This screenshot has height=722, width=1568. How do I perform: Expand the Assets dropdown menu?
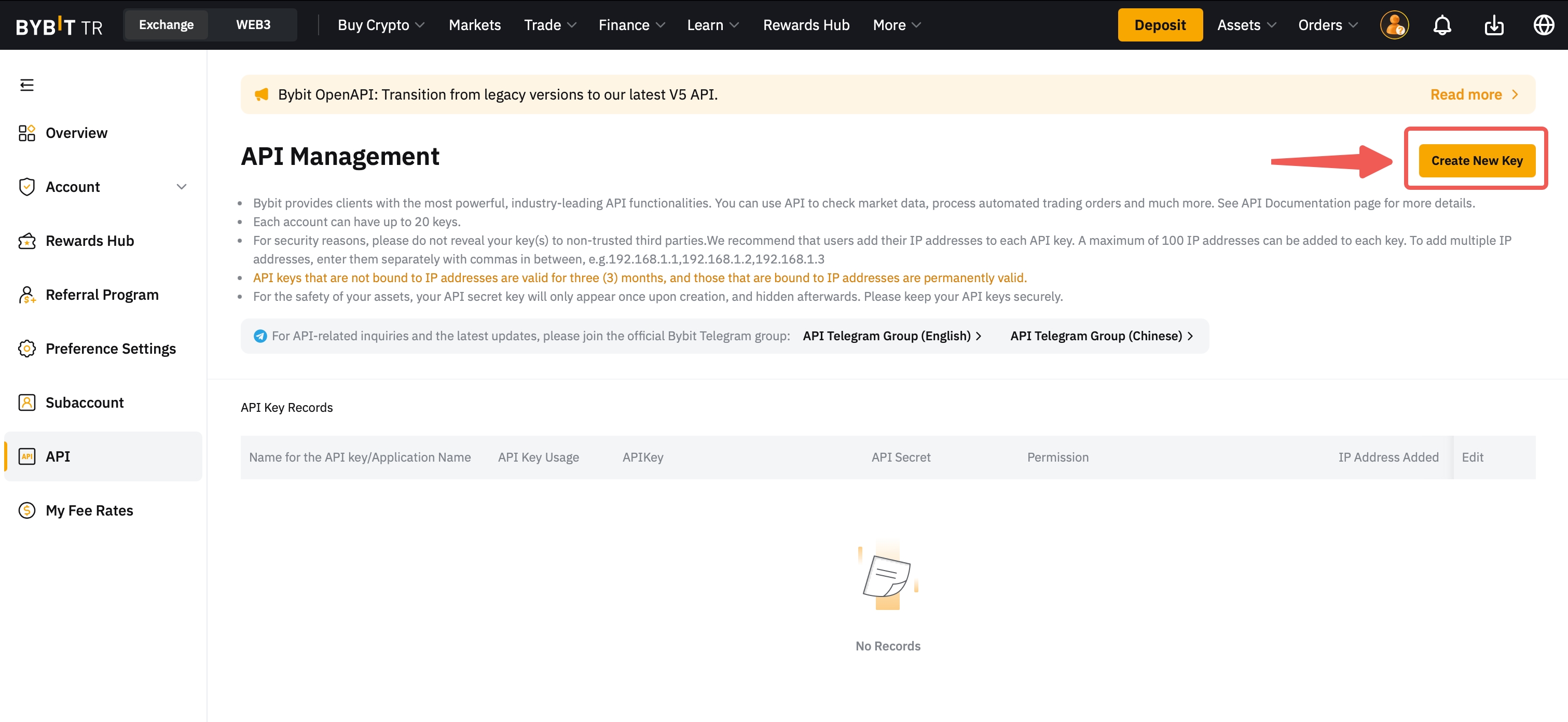[1246, 25]
